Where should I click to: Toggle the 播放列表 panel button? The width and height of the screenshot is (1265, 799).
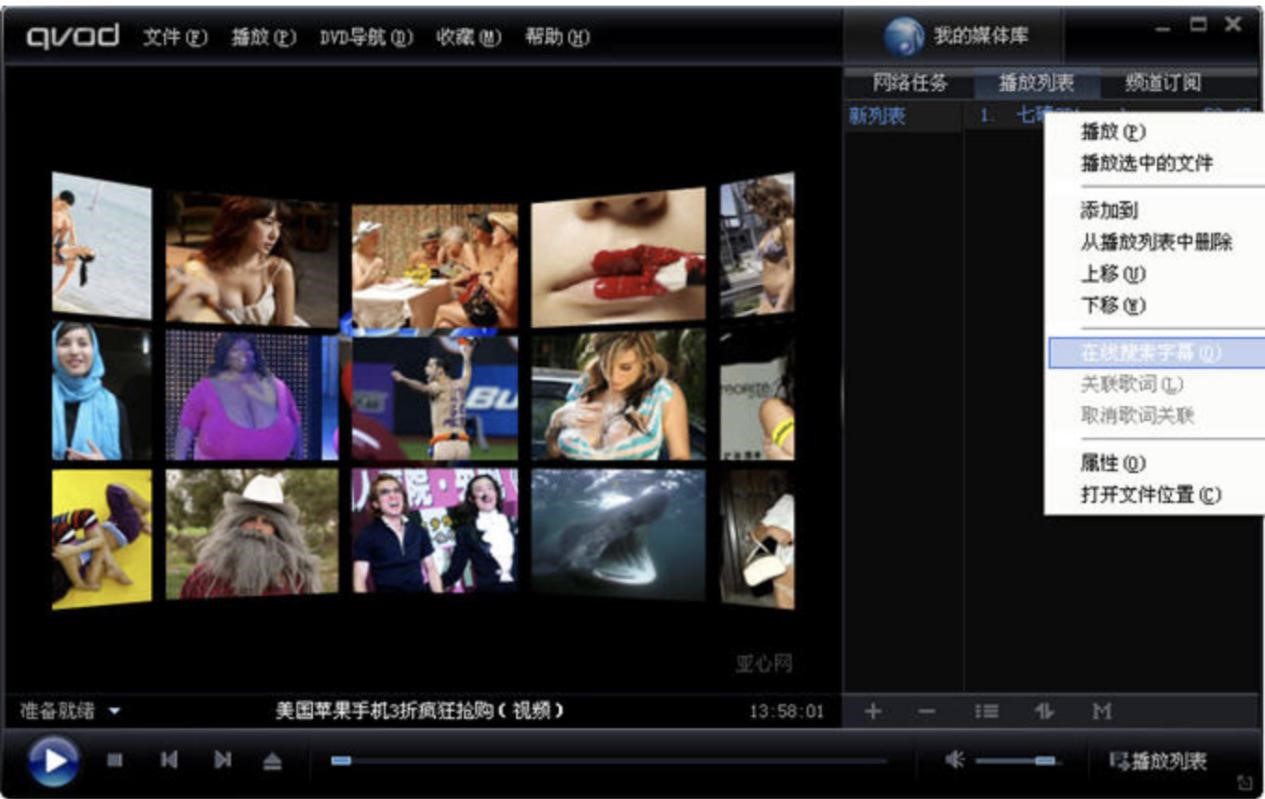click(x=1158, y=761)
